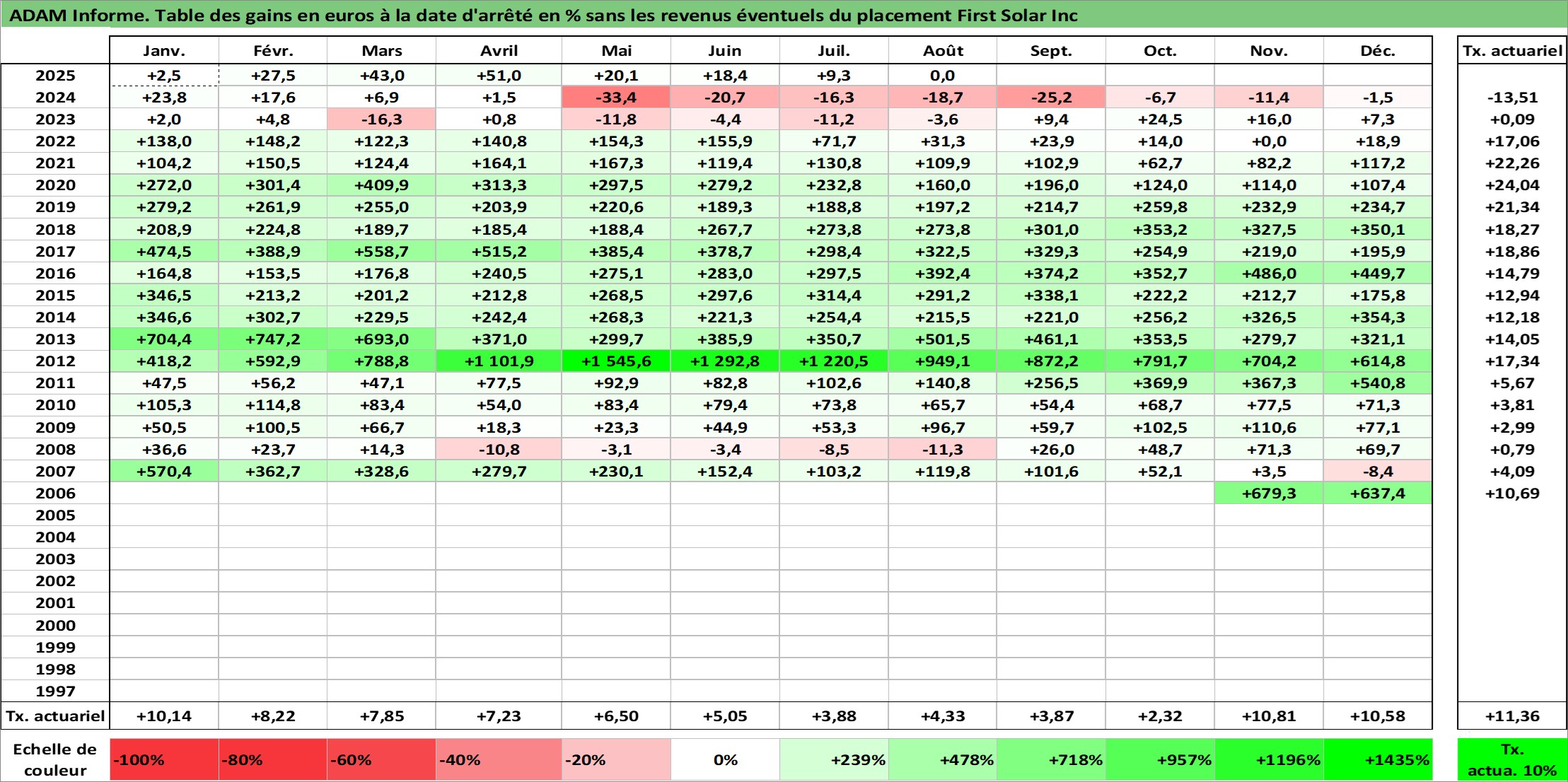Image resolution: width=1568 pixels, height=782 pixels.
Task: Select the Oct. column header
Action: point(1160,51)
